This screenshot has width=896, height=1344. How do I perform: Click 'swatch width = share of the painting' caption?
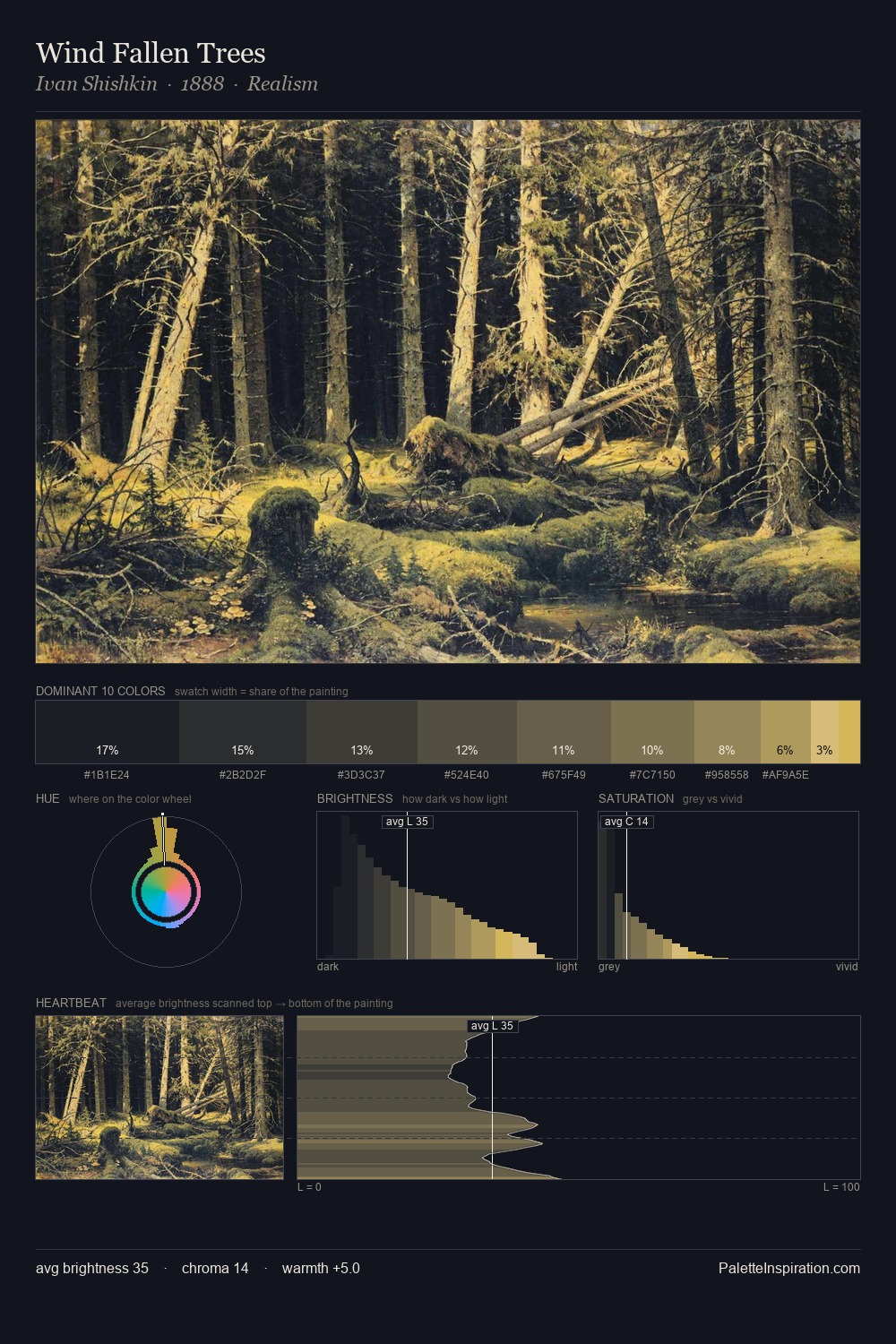coord(262,692)
